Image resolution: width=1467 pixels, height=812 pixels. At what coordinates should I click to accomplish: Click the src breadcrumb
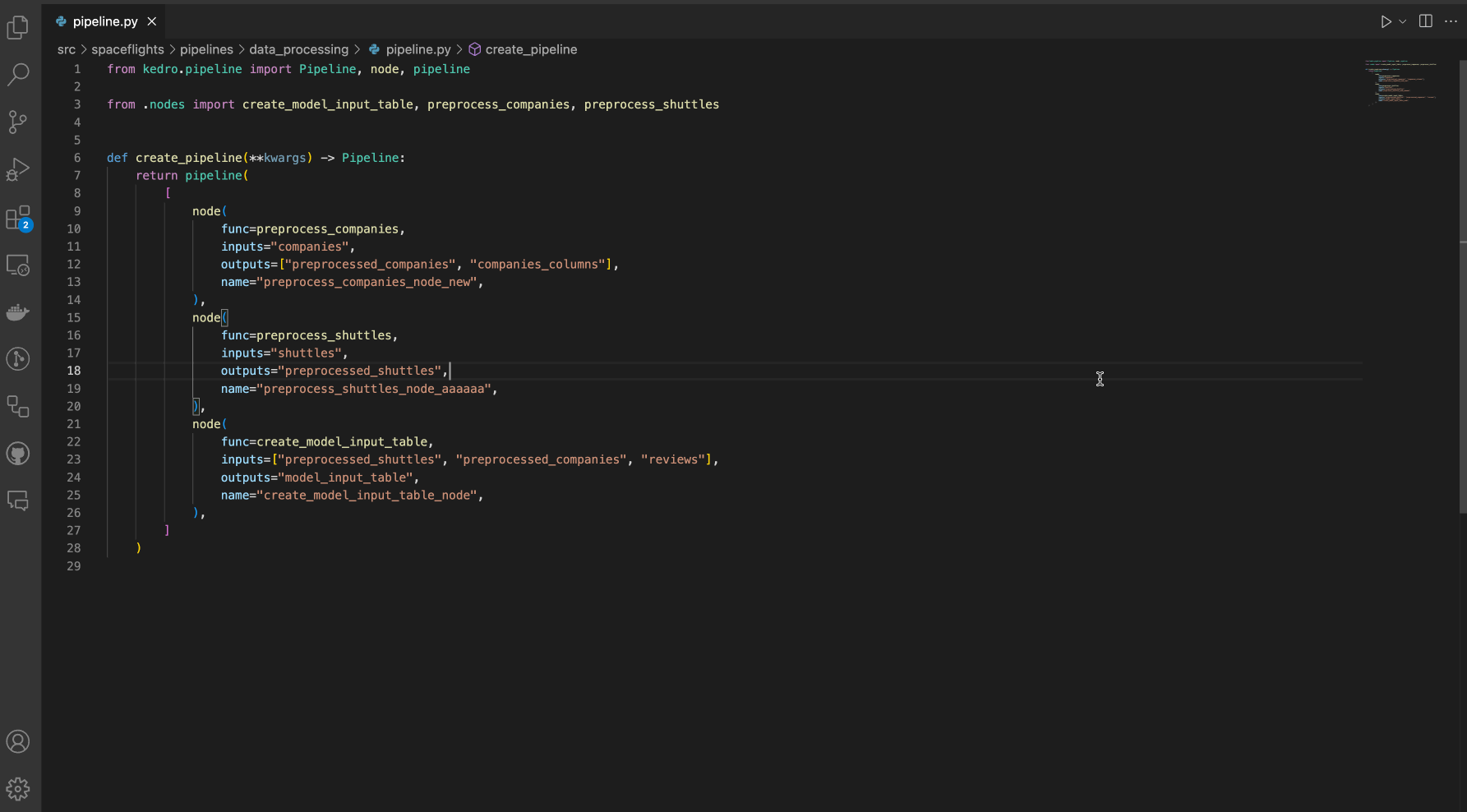[67, 49]
